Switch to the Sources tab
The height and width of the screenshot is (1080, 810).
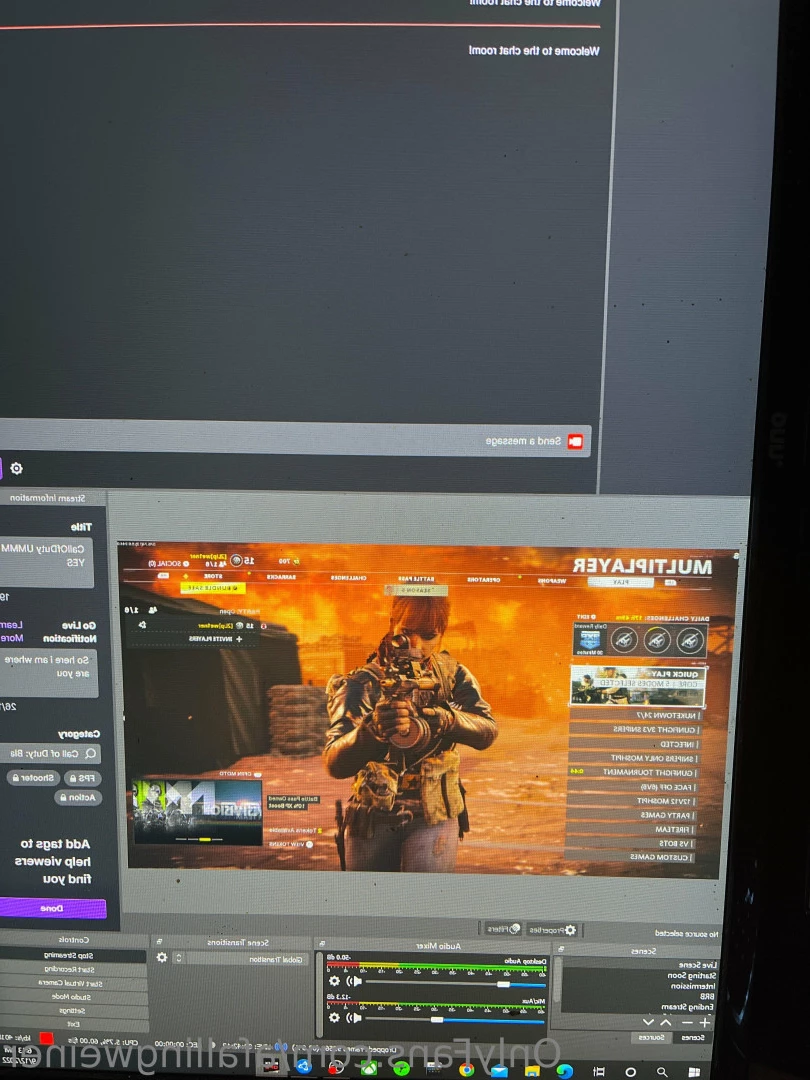(651, 1037)
